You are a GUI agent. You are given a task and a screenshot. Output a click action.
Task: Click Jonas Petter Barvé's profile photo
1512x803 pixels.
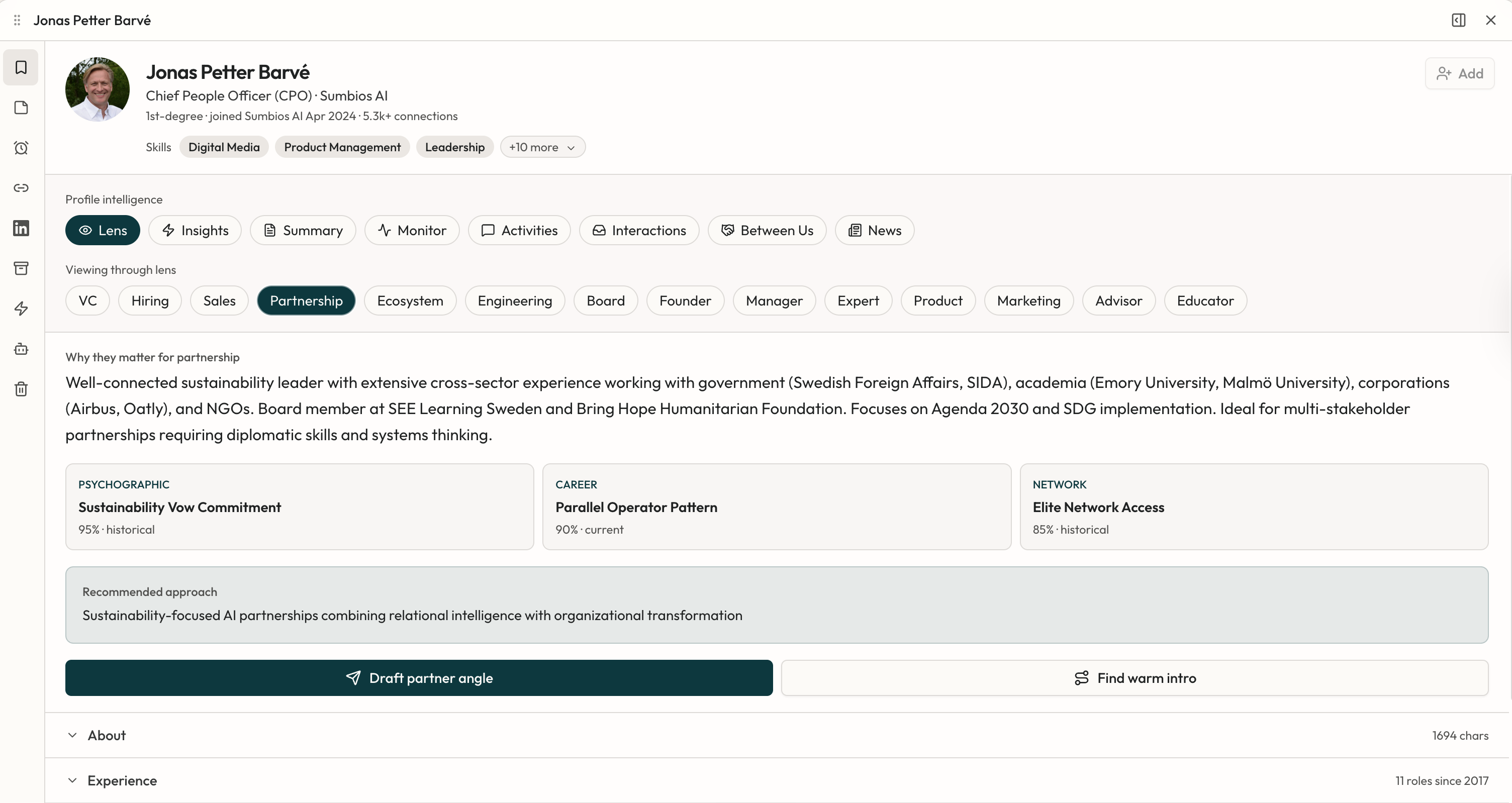click(x=98, y=89)
